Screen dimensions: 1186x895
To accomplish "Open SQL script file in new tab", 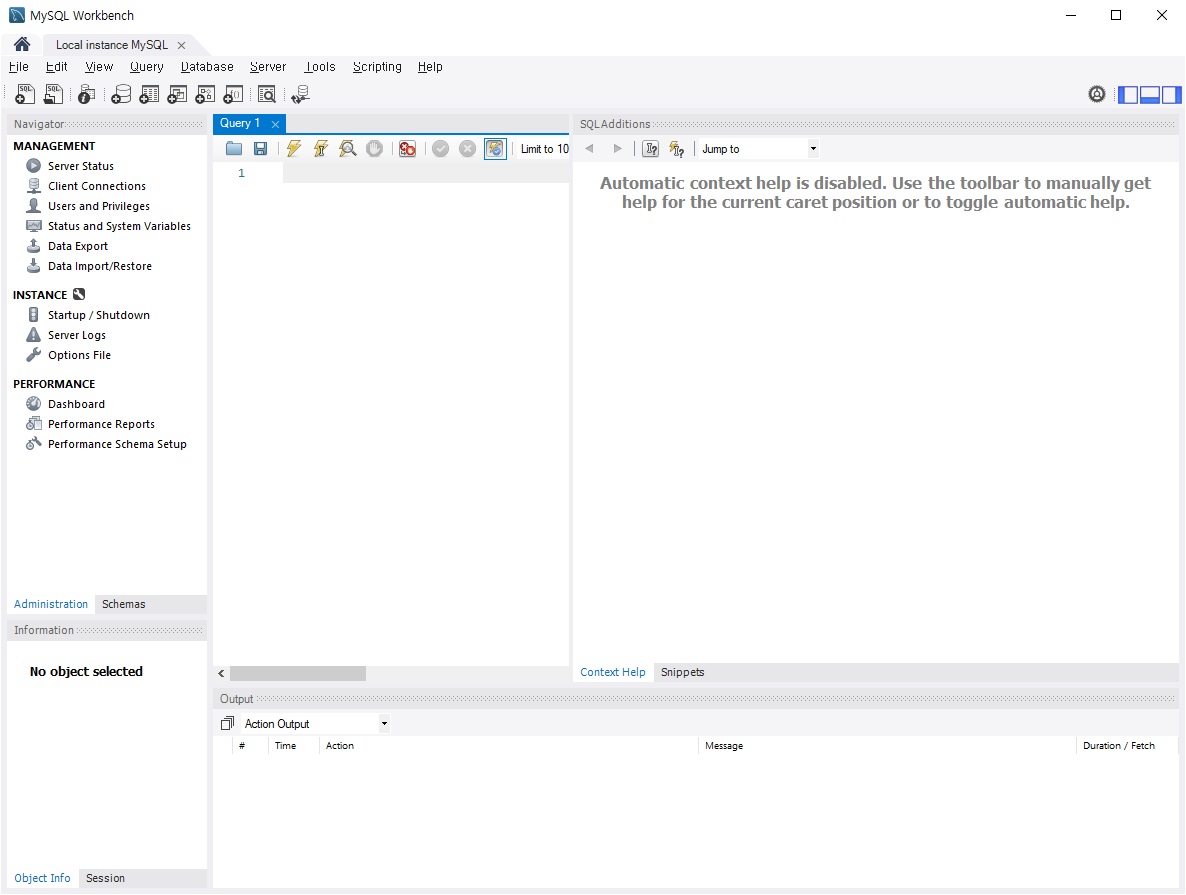I will (x=53, y=94).
